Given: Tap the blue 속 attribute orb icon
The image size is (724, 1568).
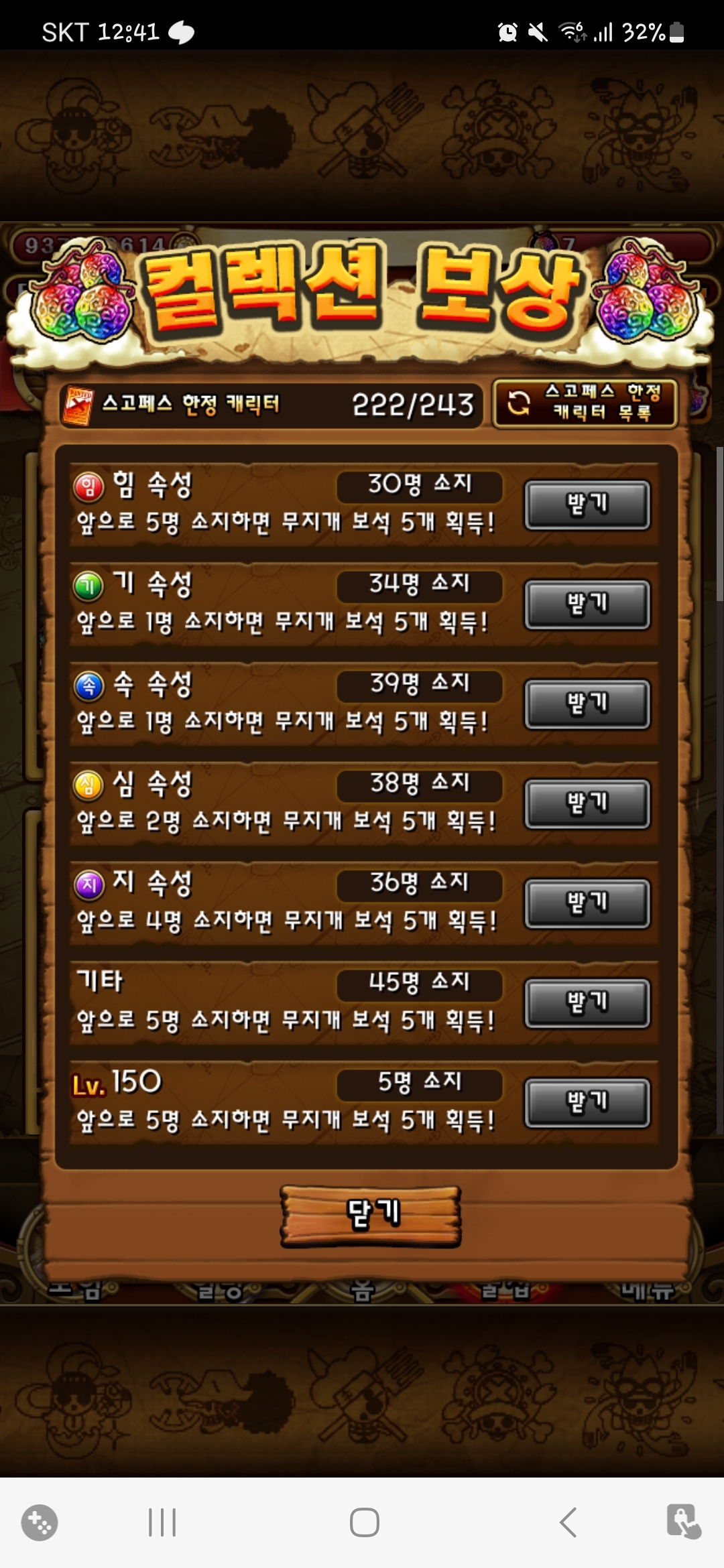Looking at the screenshot, I should tap(88, 685).
